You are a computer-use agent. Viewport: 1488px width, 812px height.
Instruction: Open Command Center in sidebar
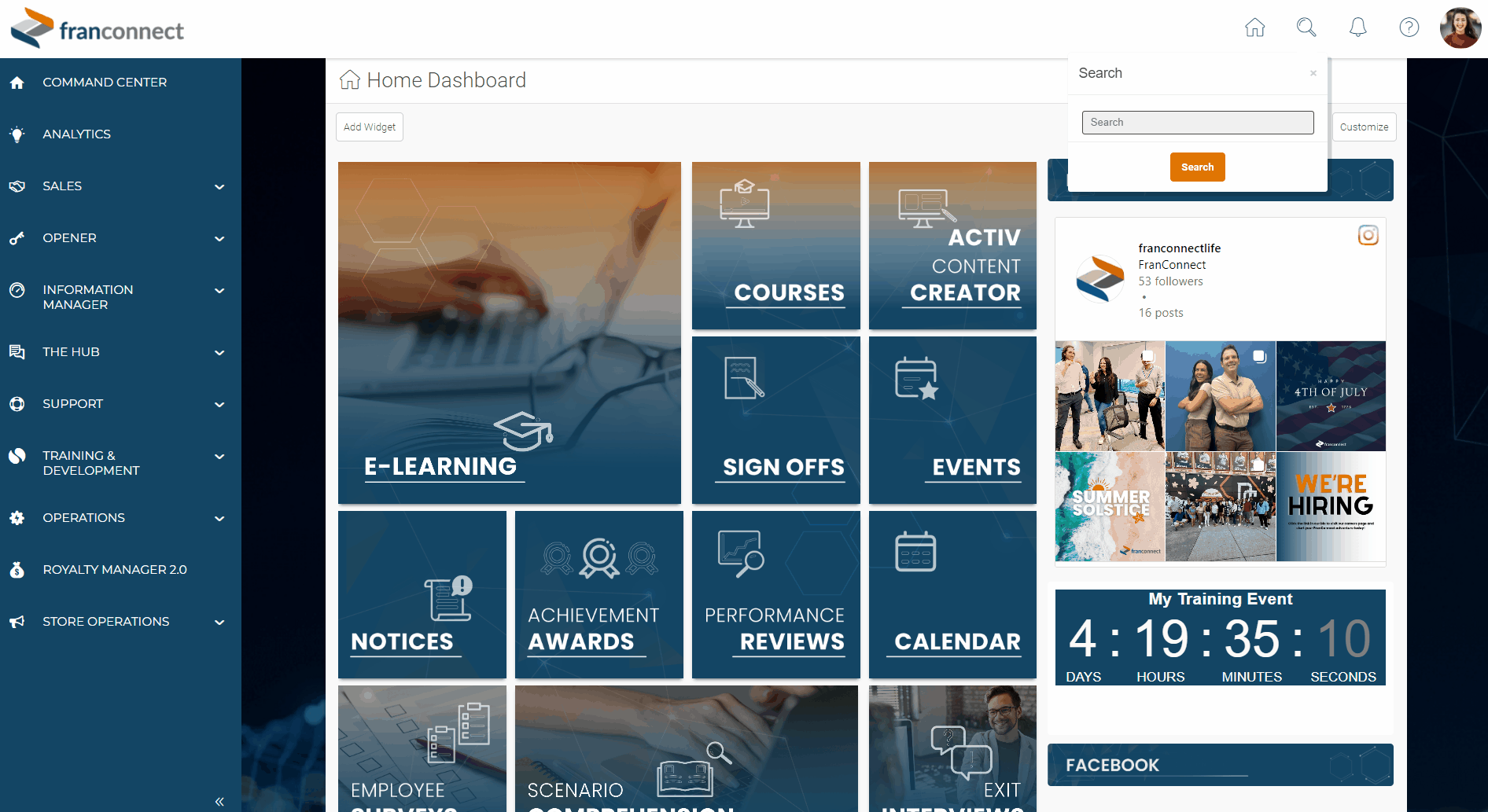[x=105, y=83]
